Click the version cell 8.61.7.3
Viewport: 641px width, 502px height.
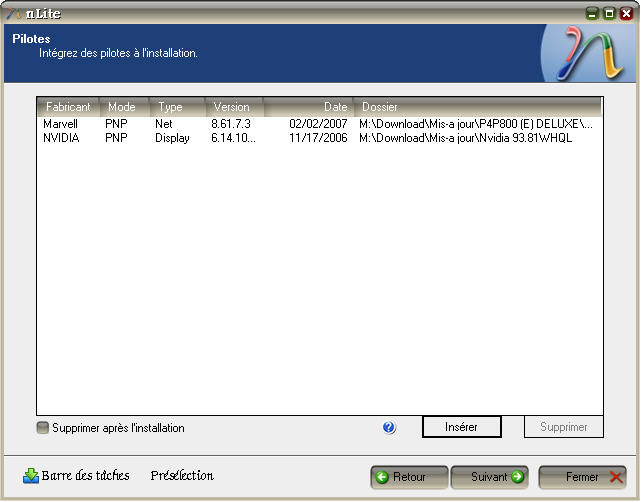pos(231,124)
